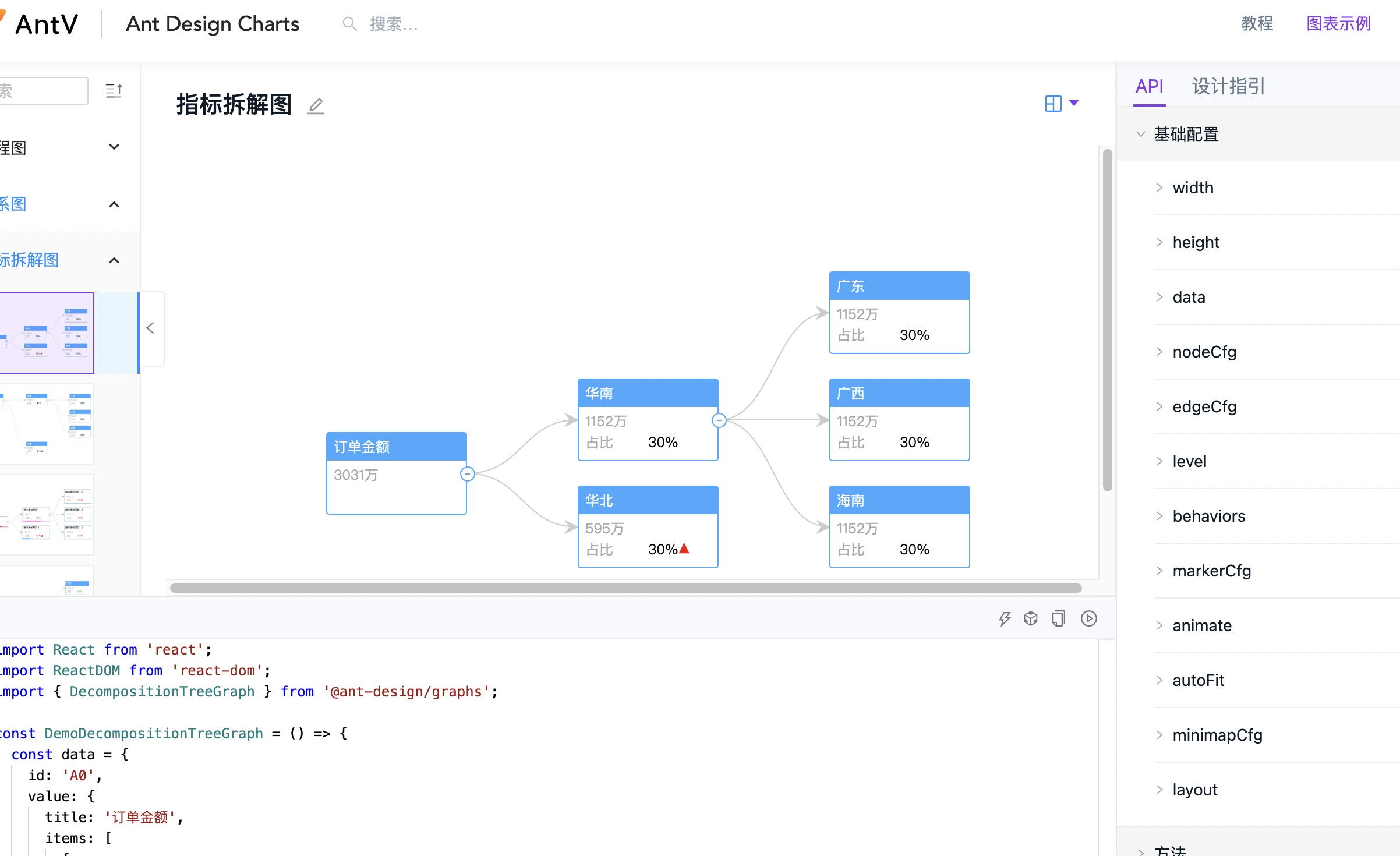Screen dimensions: 1400x856
Task: Switch to the 设计指引 tab
Action: 1227,86
